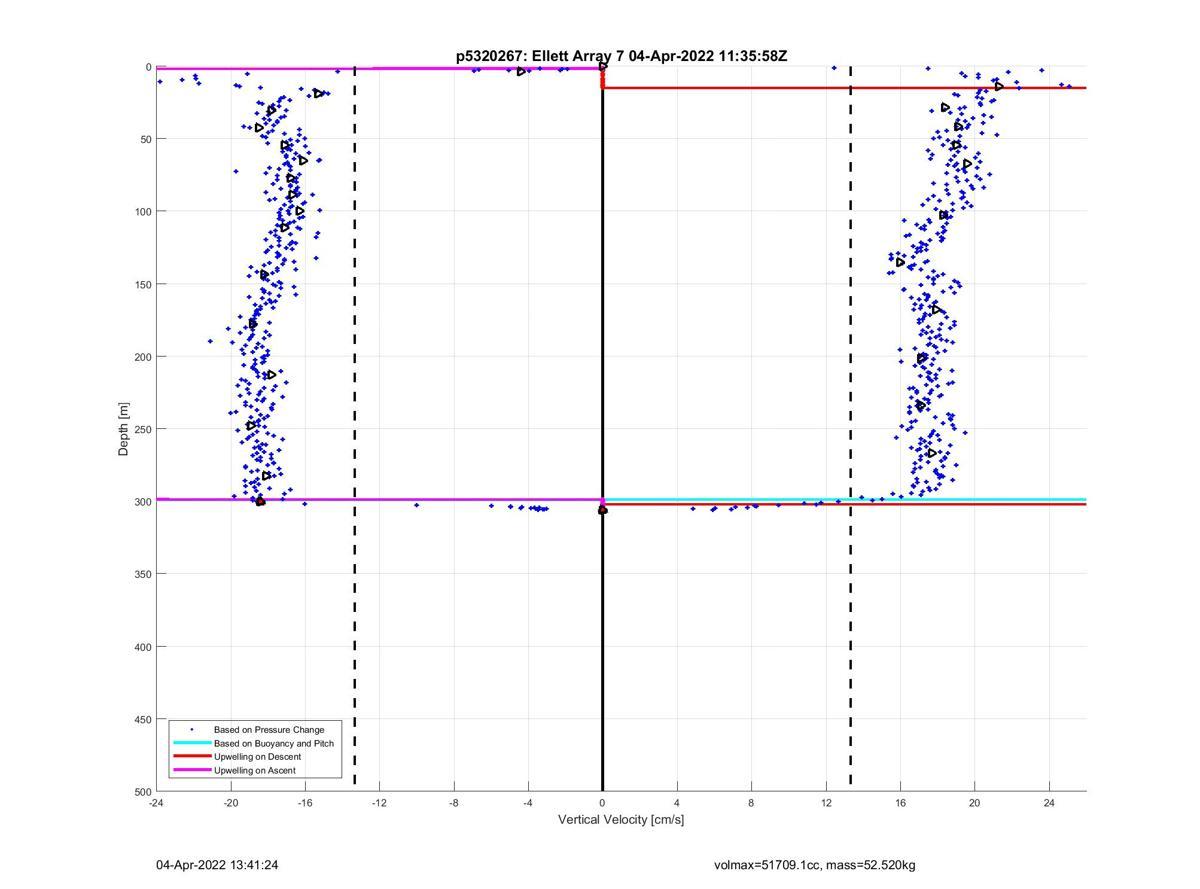The width and height of the screenshot is (1200, 889).
Task: Click the 'volmax=51709.1cc, mass=52.520kg' text
Action: coord(815,865)
